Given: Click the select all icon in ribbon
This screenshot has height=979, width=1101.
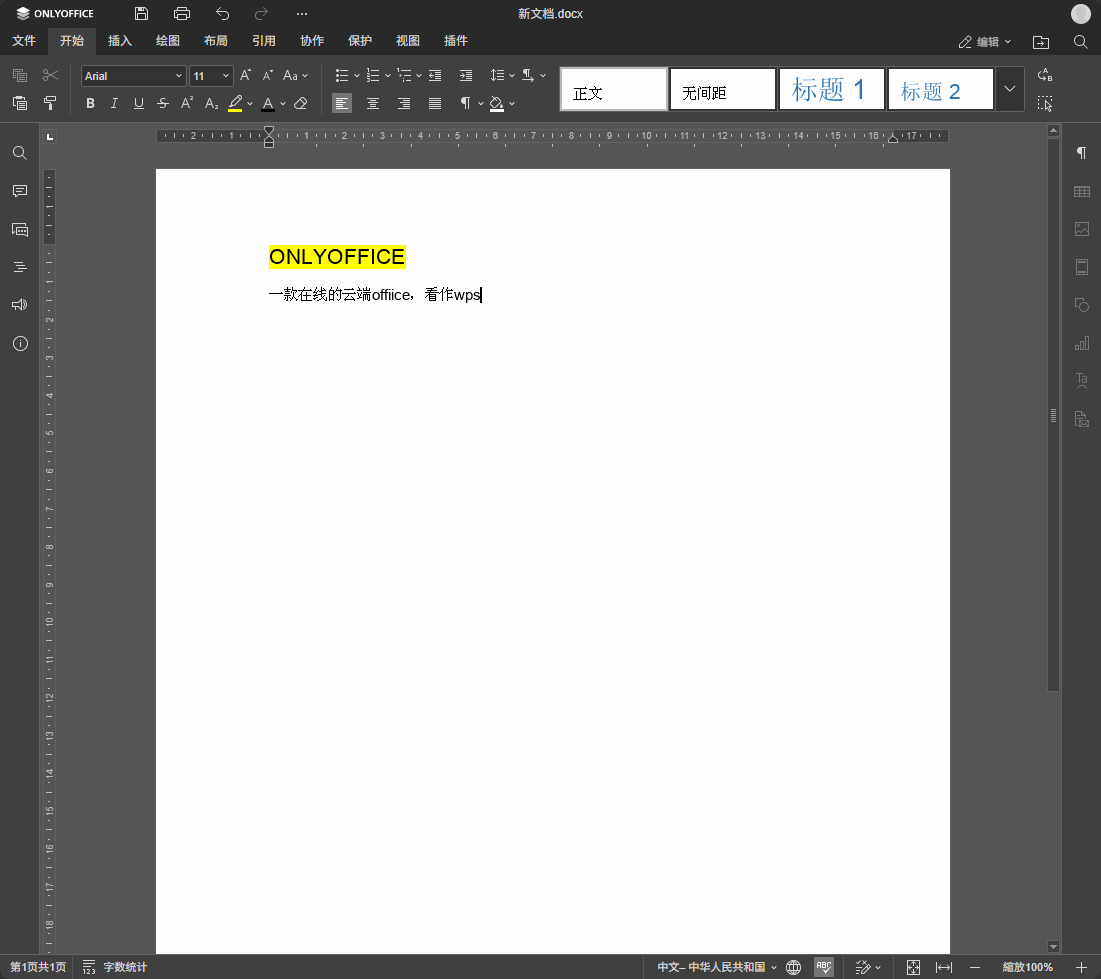Looking at the screenshot, I should coord(1045,103).
